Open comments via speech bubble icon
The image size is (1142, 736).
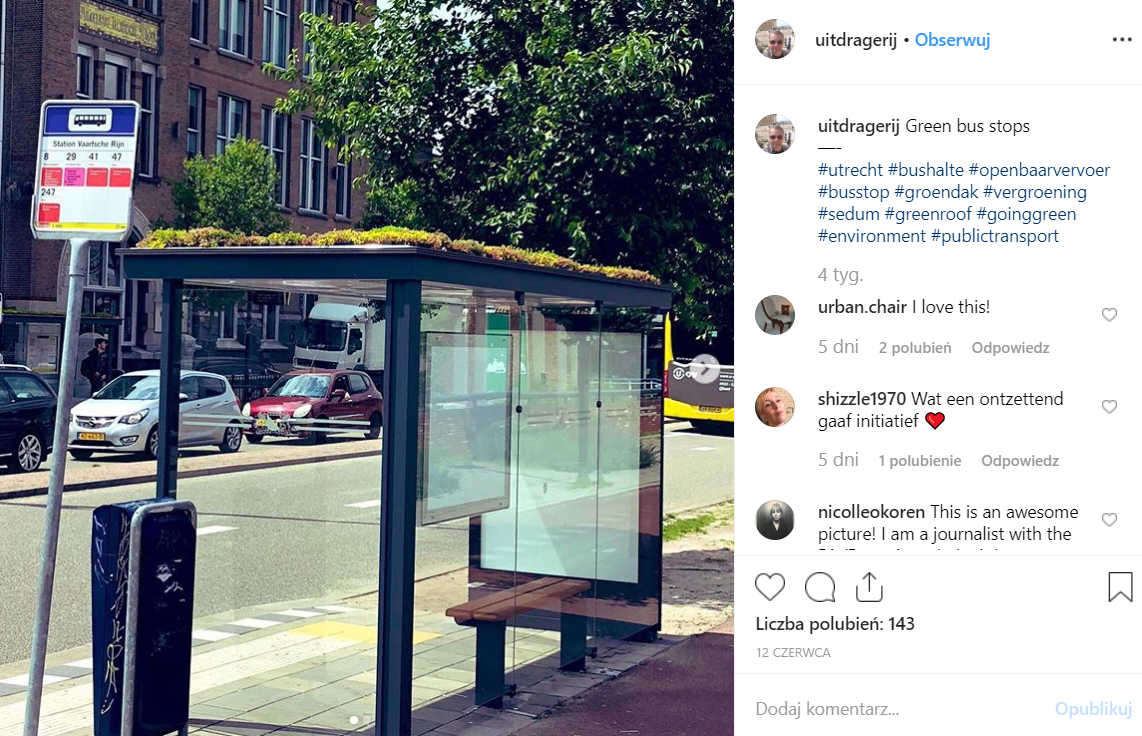pos(819,587)
